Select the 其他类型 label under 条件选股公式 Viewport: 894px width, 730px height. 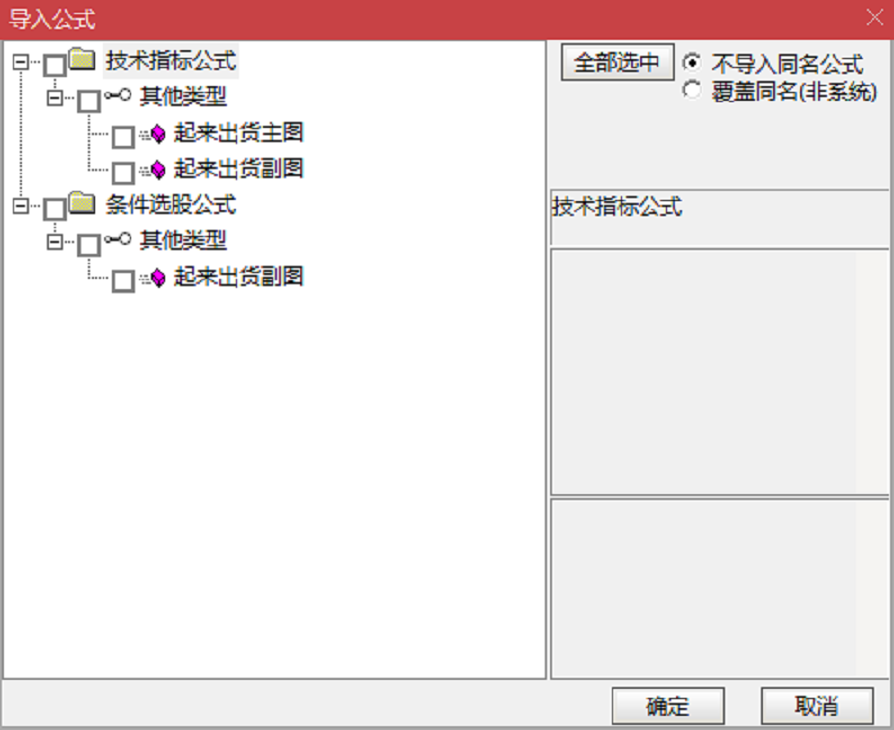tap(183, 240)
